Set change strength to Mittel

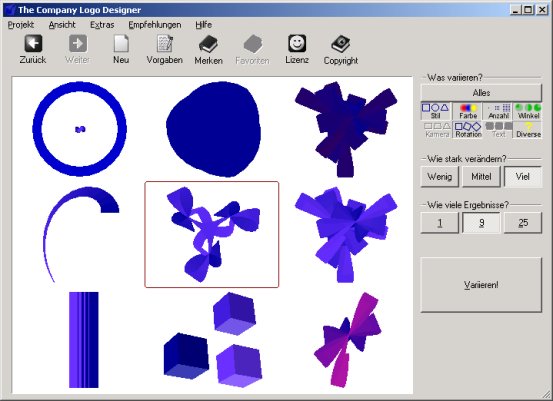pos(481,176)
